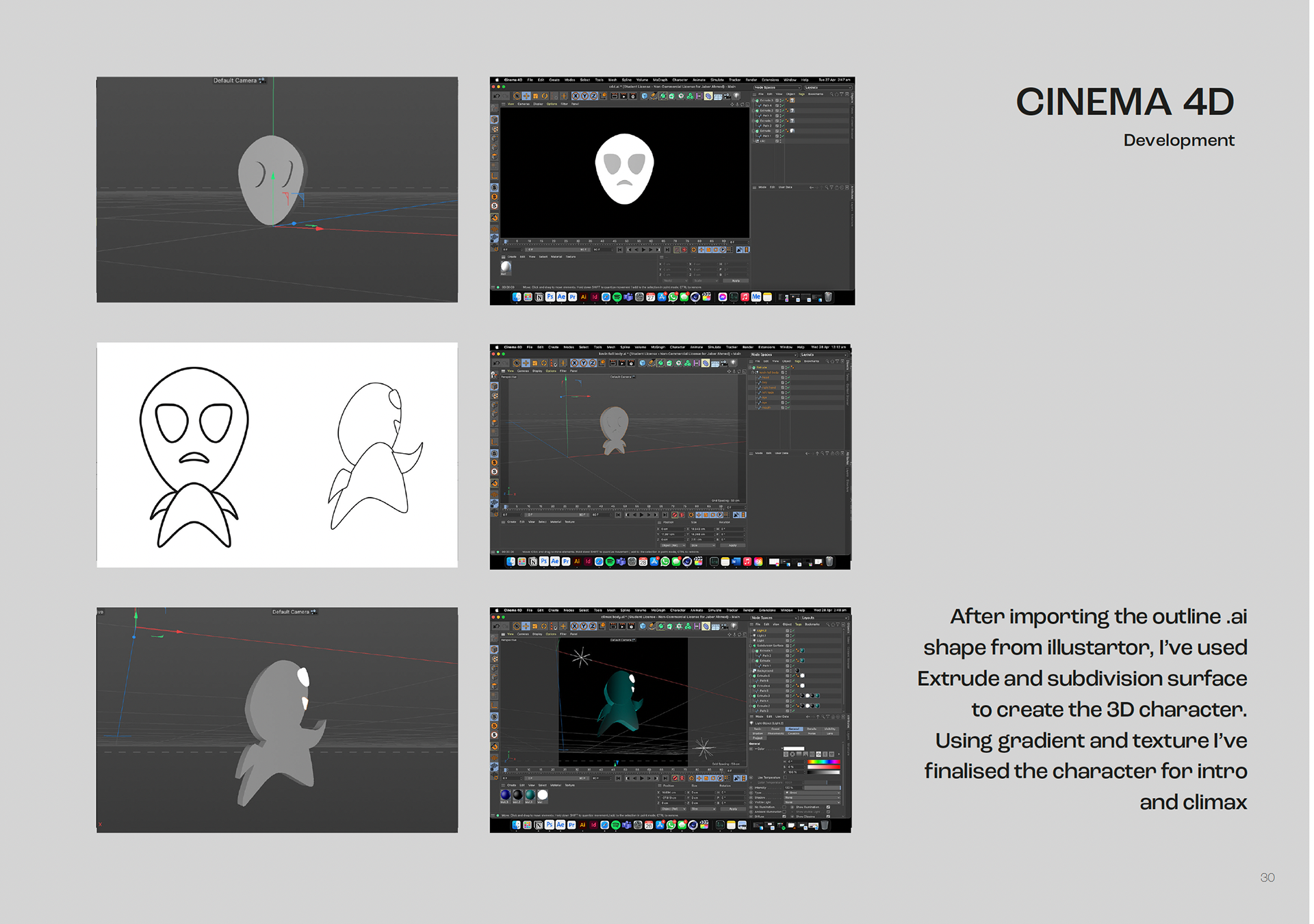Open Object (Rel) dropdown in kevin full body.ai
Viewport: 1314px width, 924px height.
[x=673, y=546]
